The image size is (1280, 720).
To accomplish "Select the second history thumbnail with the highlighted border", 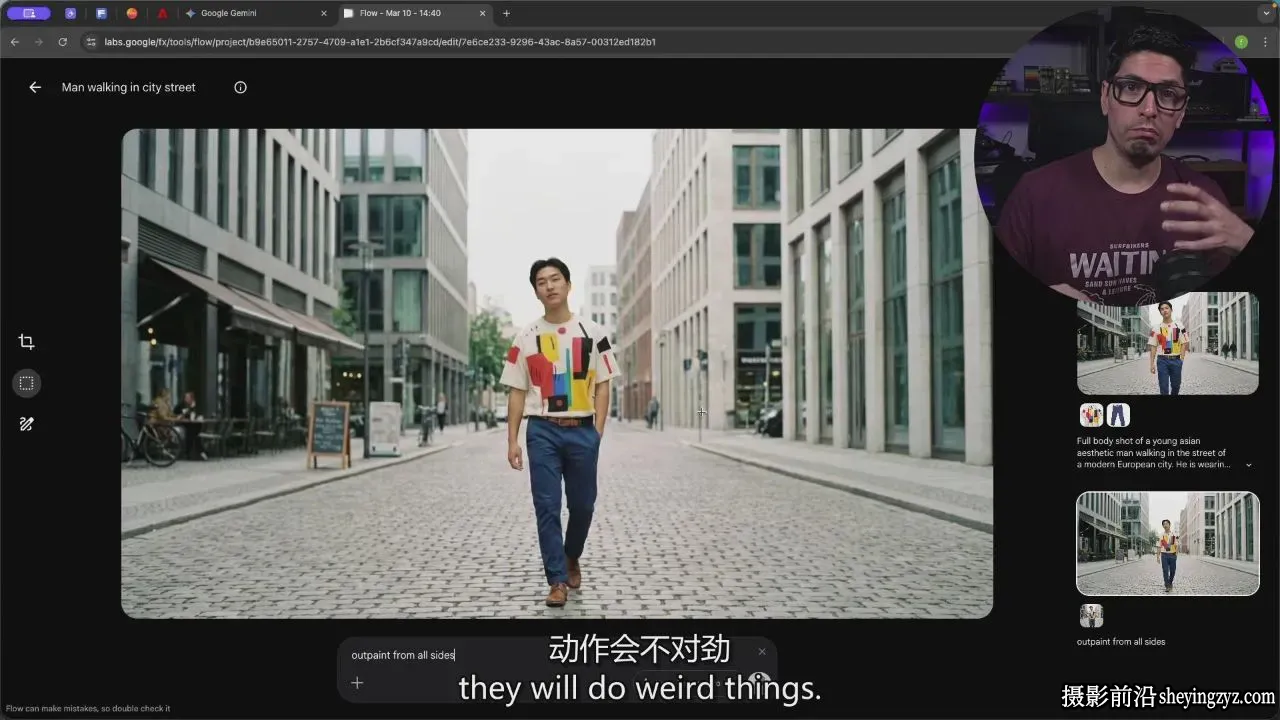I will [x=1168, y=544].
